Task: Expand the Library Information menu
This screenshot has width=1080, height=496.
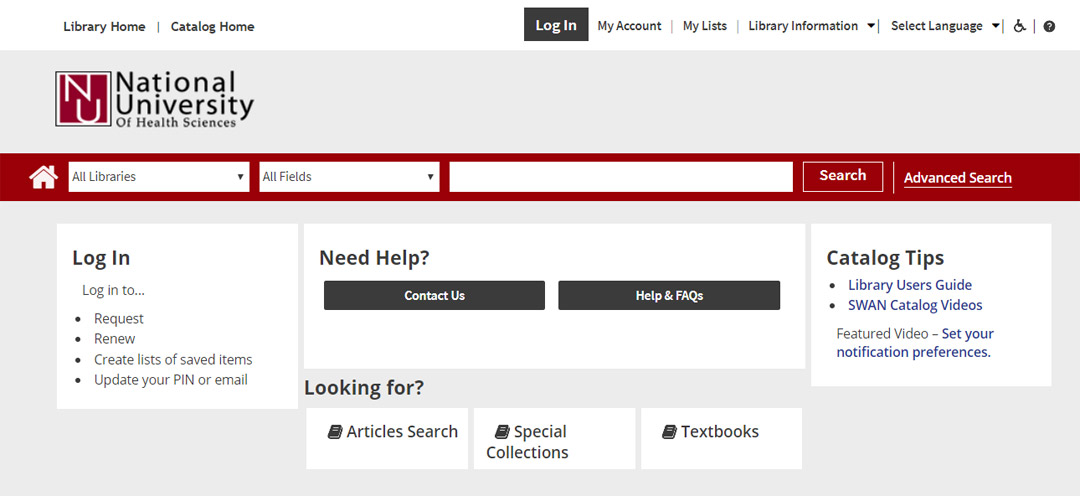Action: tap(811, 26)
